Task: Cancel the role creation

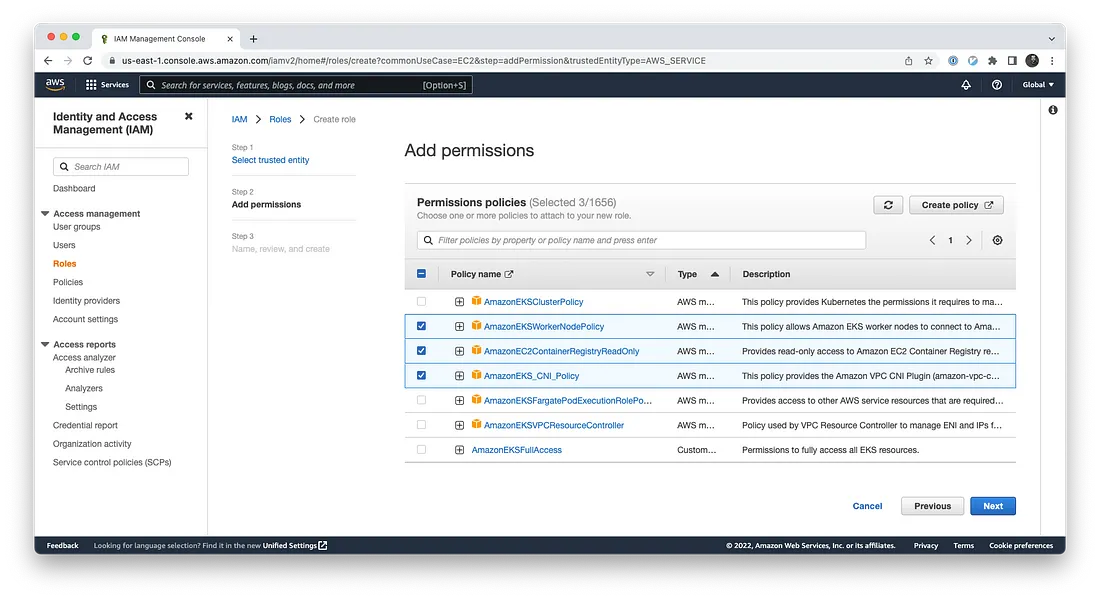Action: [867, 506]
